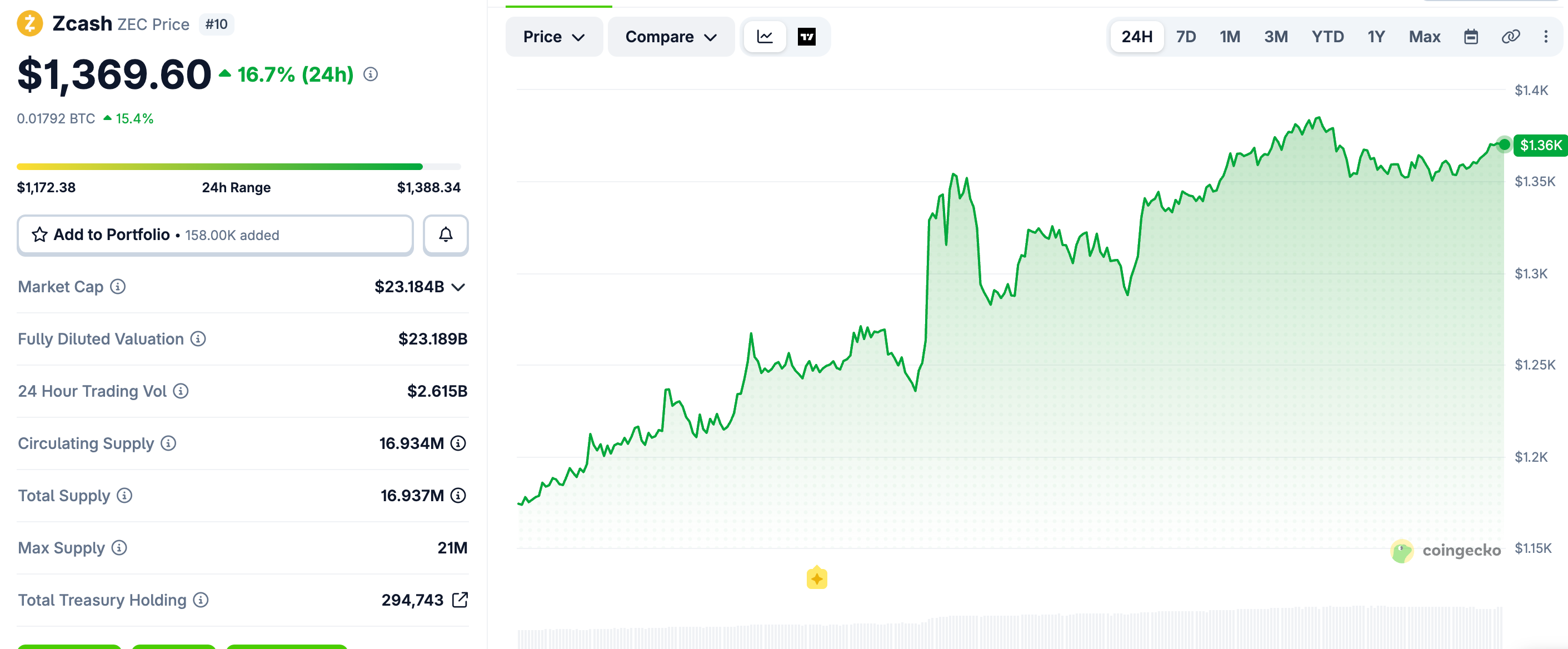Open the Price dropdown
The image size is (1568, 649).
tap(554, 37)
